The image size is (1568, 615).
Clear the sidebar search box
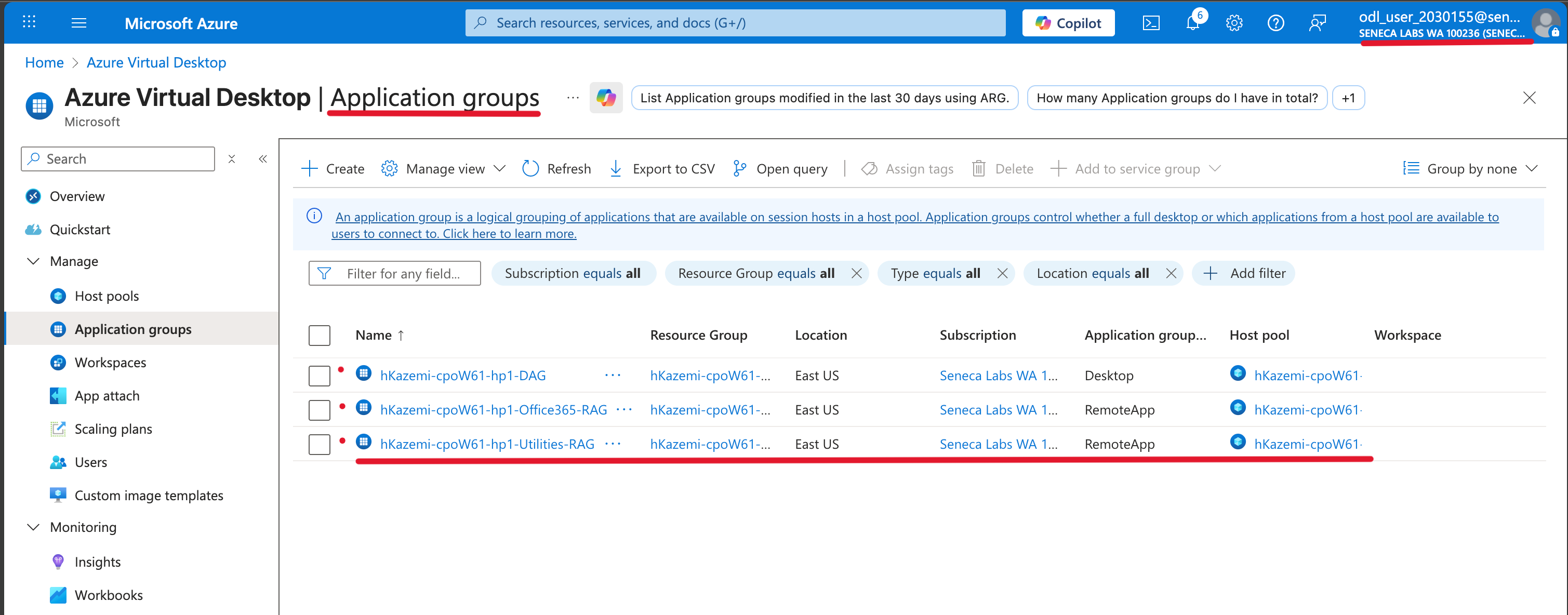pyautogui.click(x=231, y=159)
